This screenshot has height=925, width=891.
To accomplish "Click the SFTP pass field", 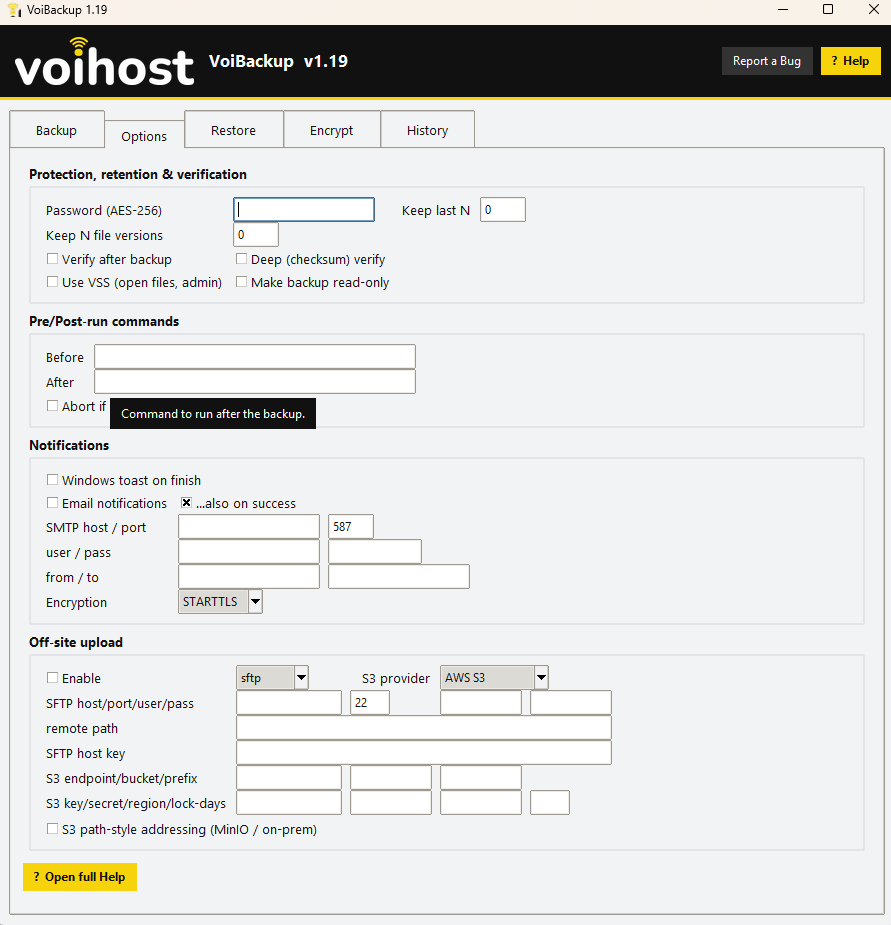I will point(571,703).
